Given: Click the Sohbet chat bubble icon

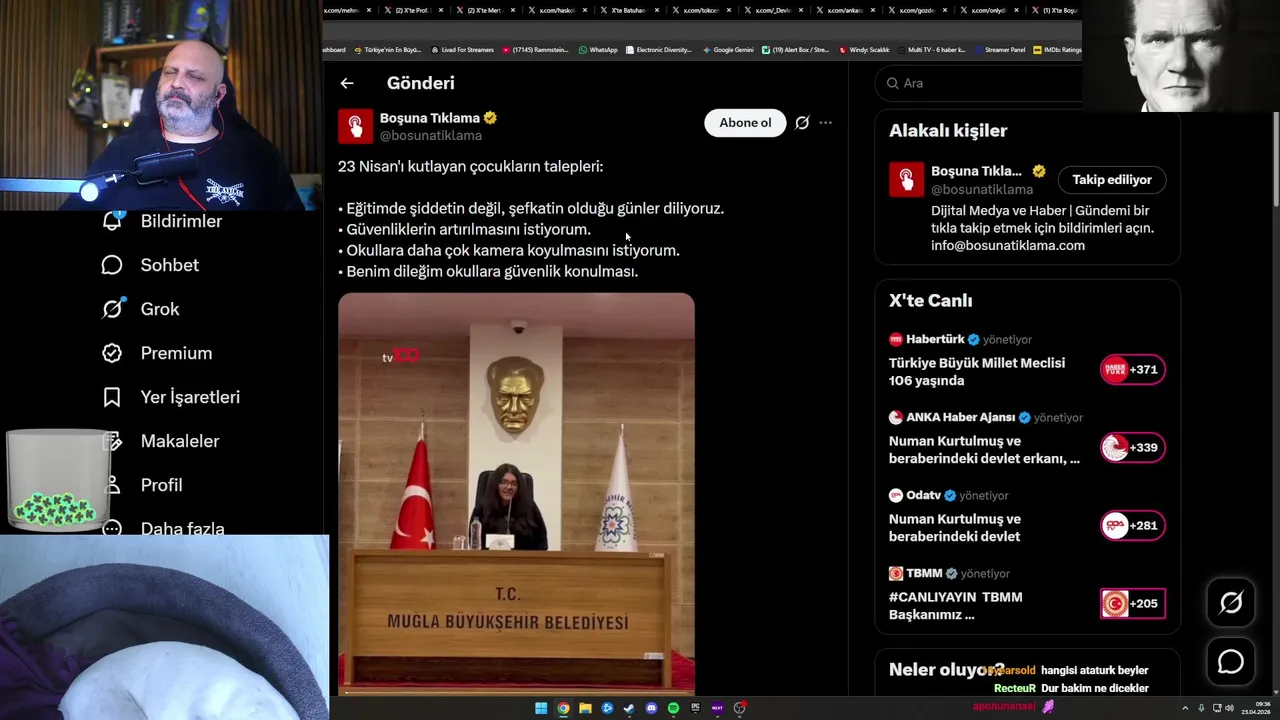Looking at the screenshot, I should coord(112,265).
